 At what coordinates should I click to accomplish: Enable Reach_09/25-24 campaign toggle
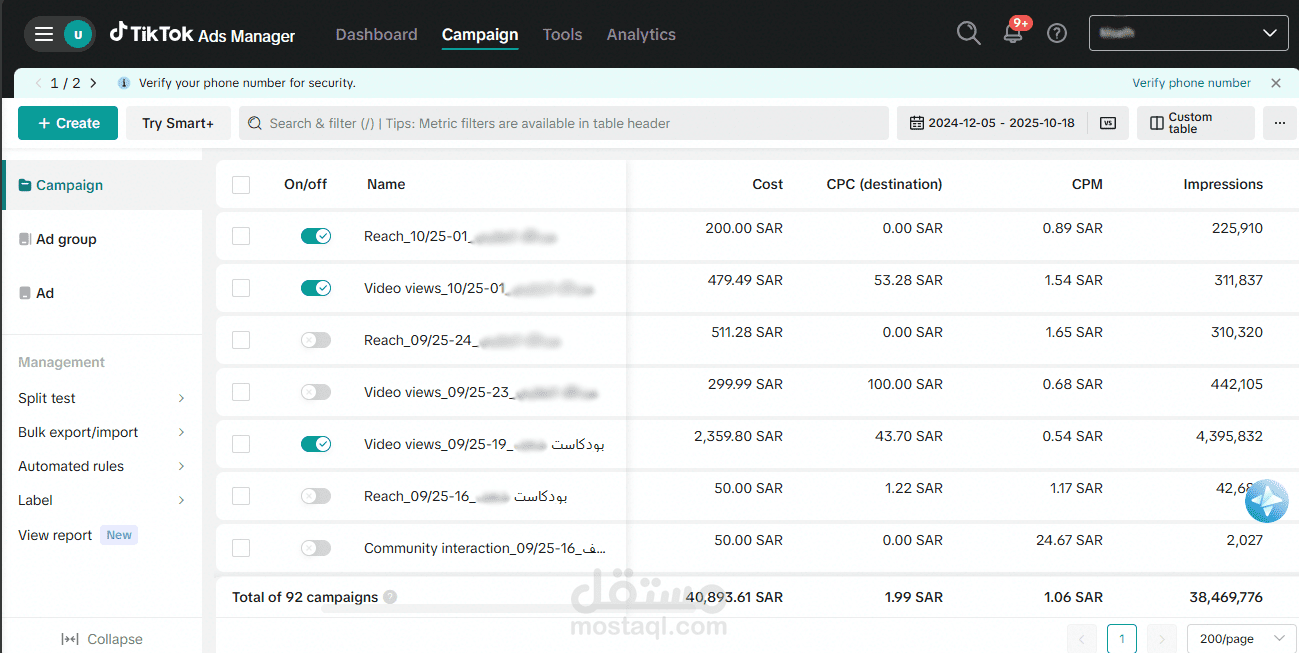[316, 340]
